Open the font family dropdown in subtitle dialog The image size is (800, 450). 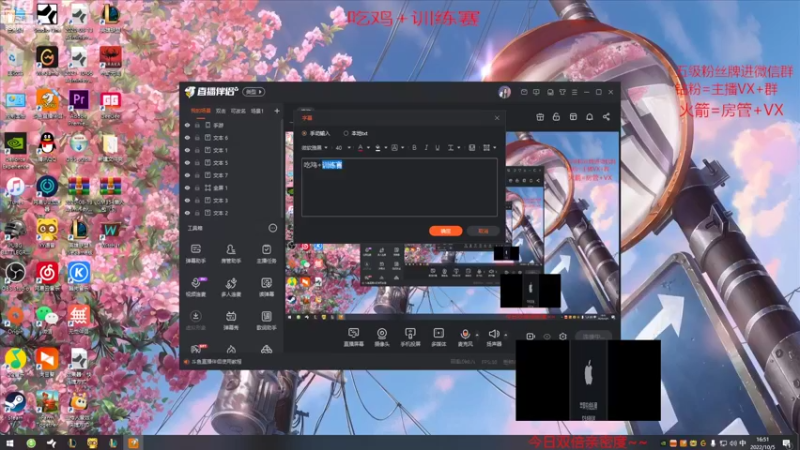(x=314, y=148)
